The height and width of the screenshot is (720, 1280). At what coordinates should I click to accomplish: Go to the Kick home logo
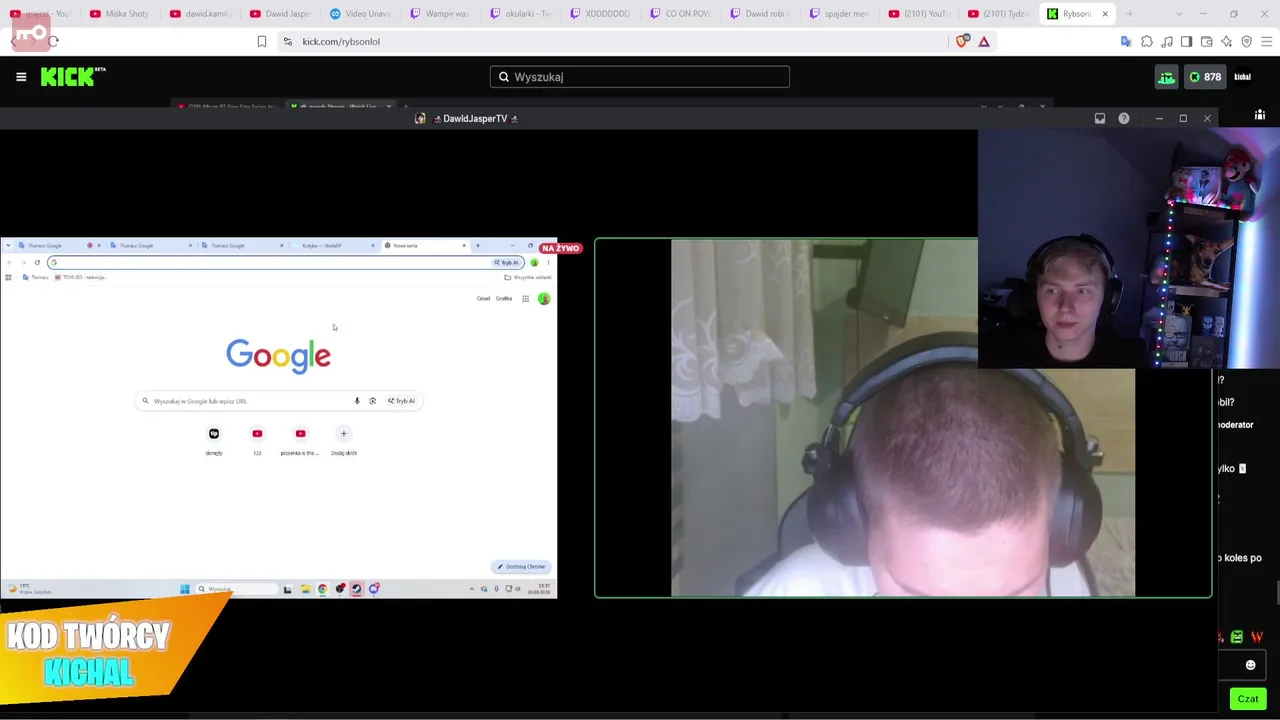coord(73,77)
